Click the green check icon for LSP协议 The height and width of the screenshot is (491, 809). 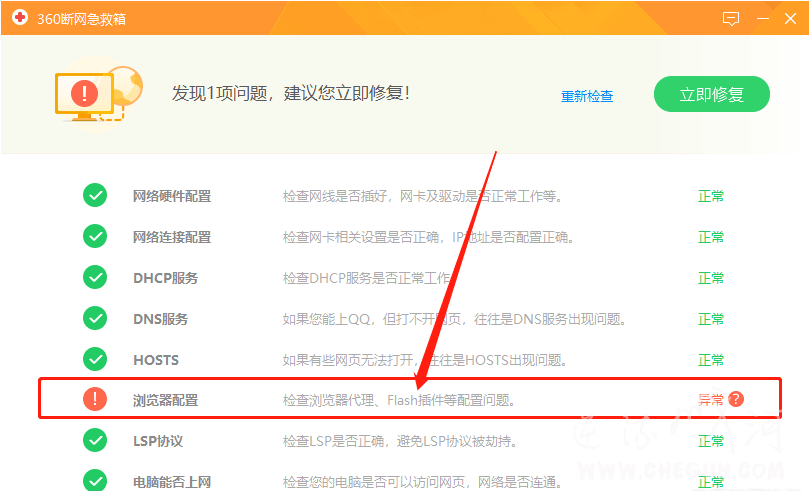[95, 440]
